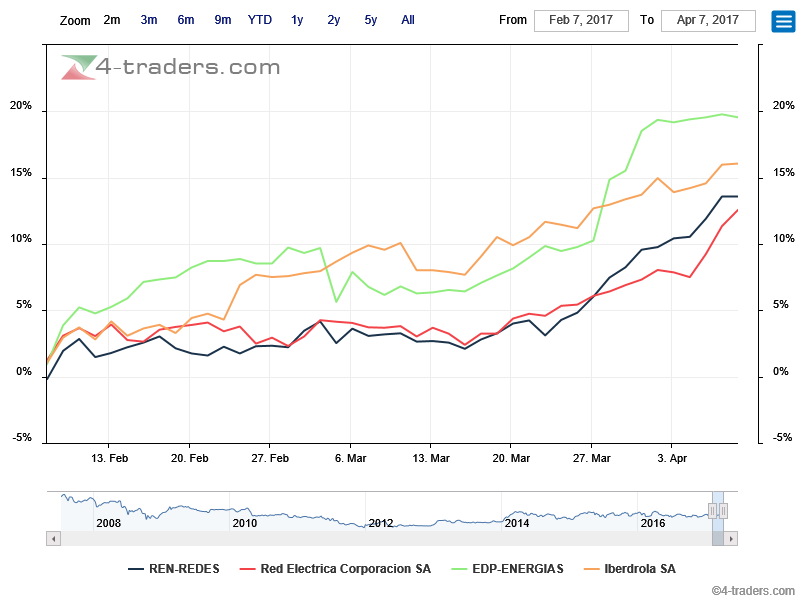This screenshot has width=805, height=600.
Task: Choose the 2y zoom option
Action: (334, 20)
